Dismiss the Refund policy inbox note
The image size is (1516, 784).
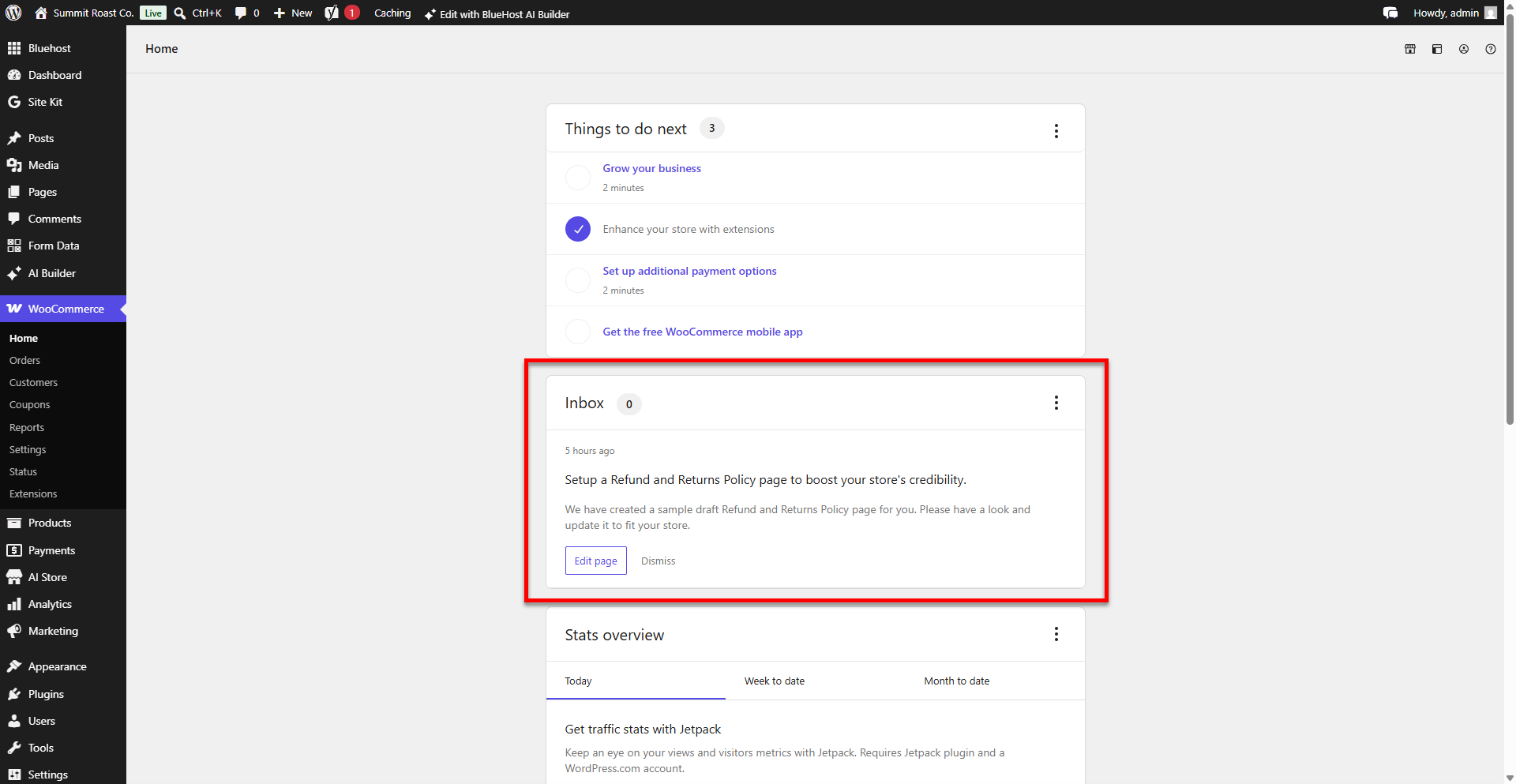[658, 561]
